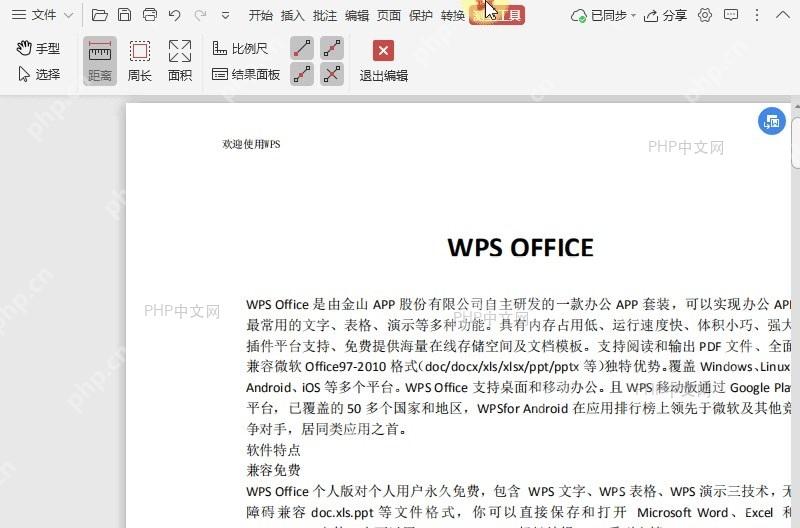Toggle the bottom-right snap intersection icon
This screenshot has height=528, width=800.
tap(332, 74)
